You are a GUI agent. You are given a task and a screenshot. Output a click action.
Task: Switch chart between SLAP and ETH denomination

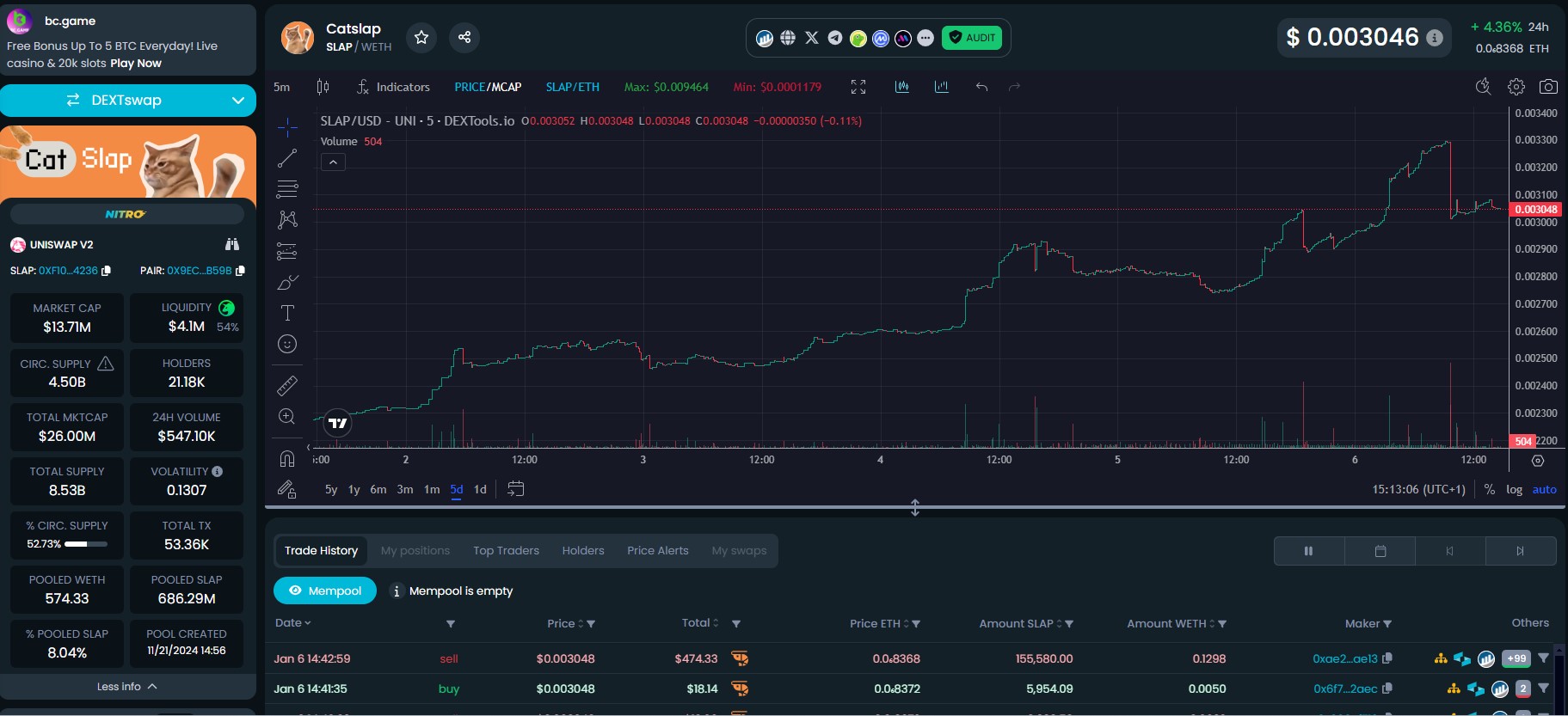[573, 87]
